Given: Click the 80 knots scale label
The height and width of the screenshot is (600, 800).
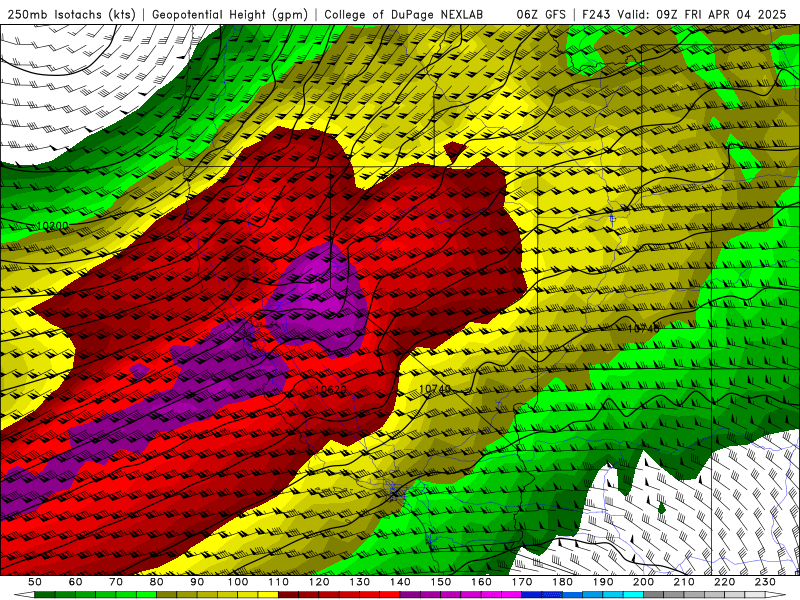Looking at the screenshot, I should point(157,582).
